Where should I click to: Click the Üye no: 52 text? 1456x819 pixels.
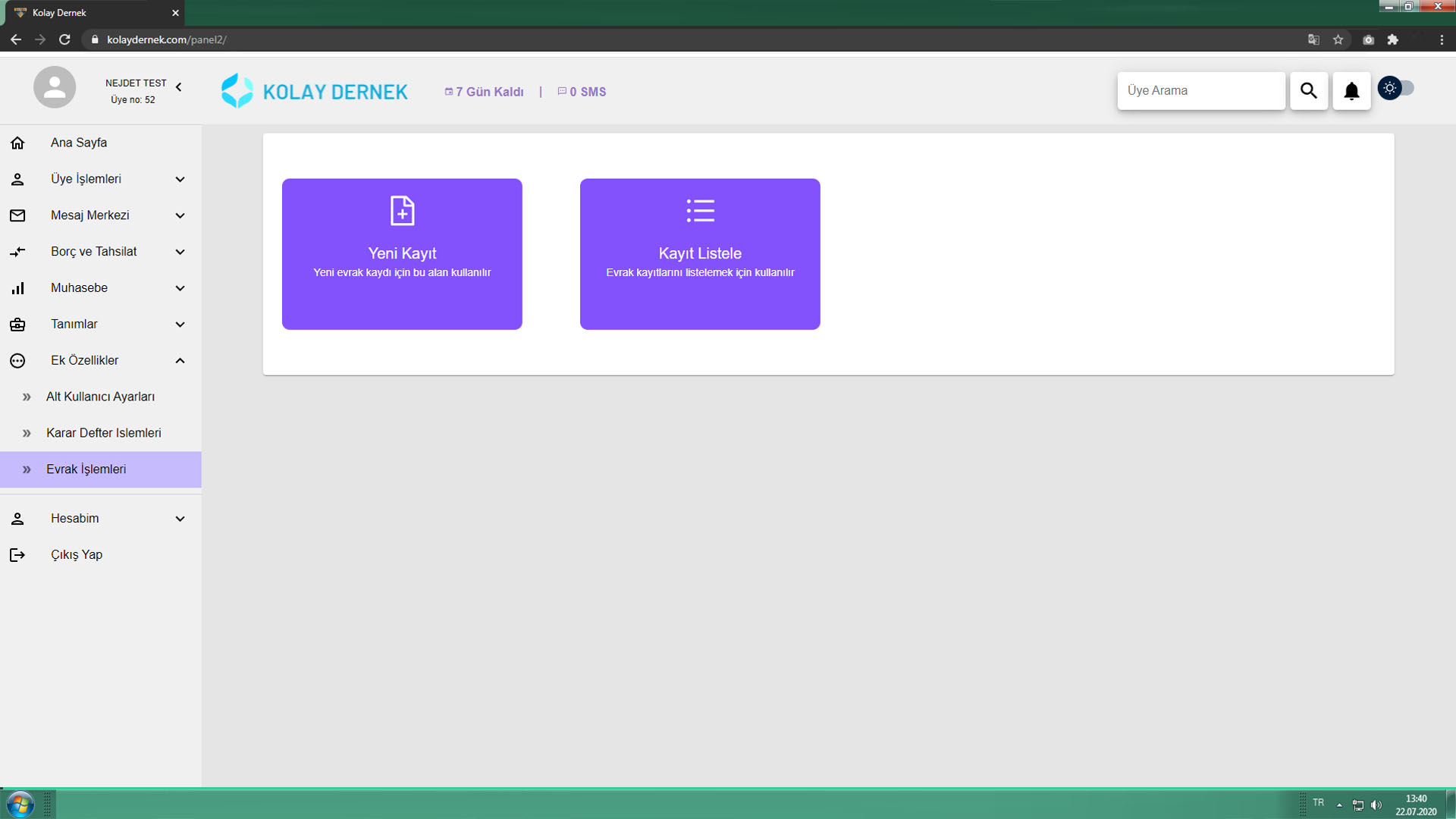point(133,100)
